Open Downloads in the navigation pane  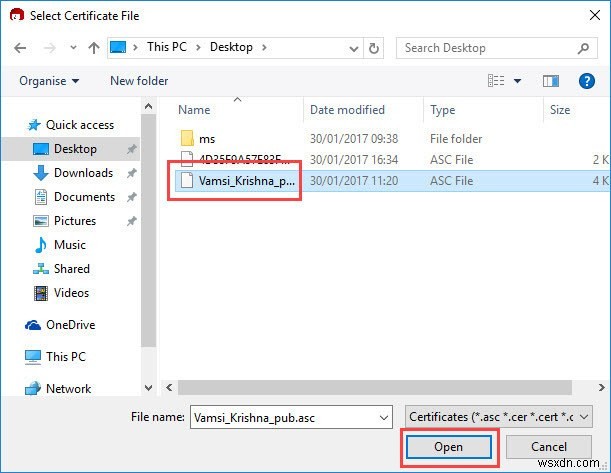coord(83,173)
